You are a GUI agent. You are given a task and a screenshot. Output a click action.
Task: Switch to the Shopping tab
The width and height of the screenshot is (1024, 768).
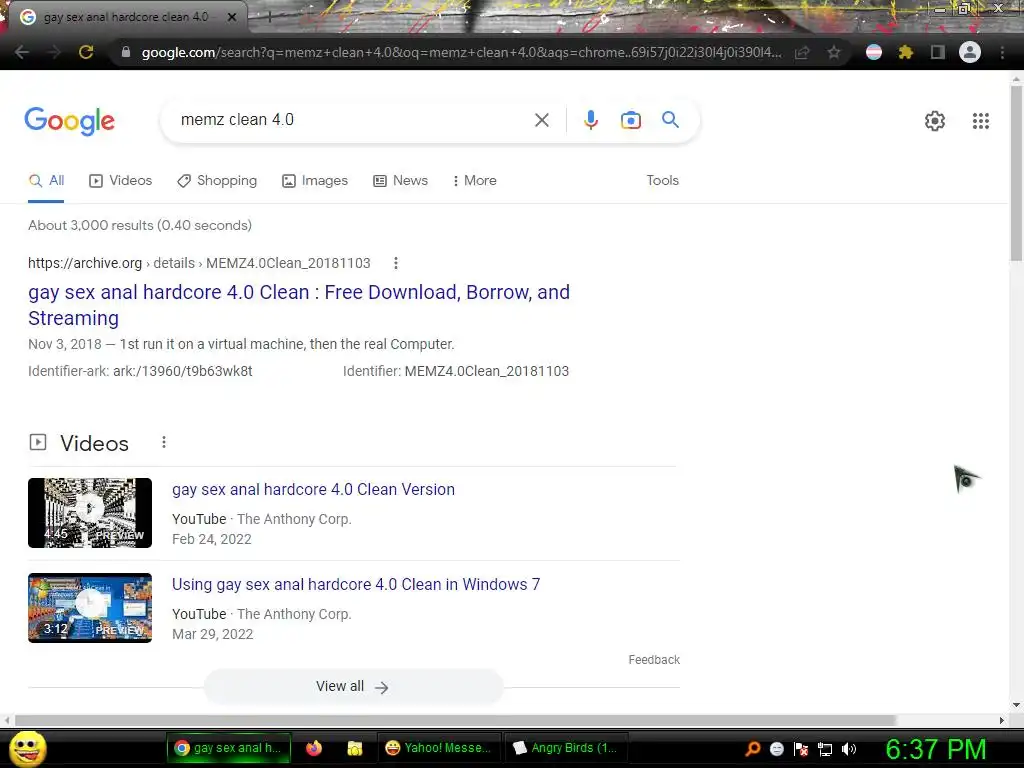click(x=217, y=180)
